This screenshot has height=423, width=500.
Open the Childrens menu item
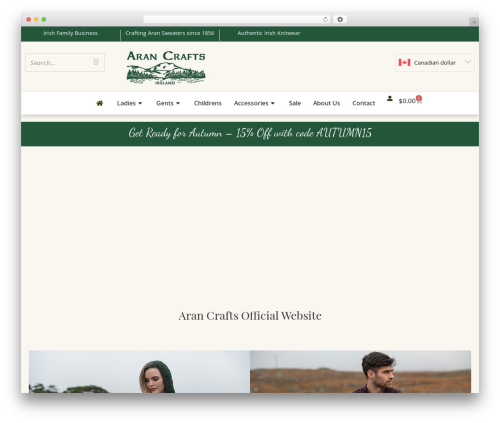click(x=208, y=103)
